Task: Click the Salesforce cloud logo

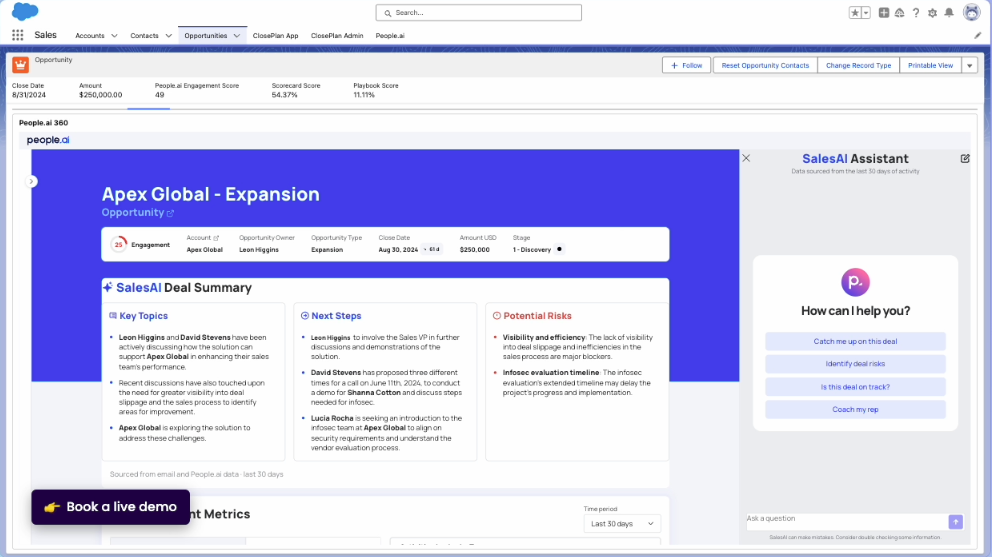Action: (x=25, y=11)
